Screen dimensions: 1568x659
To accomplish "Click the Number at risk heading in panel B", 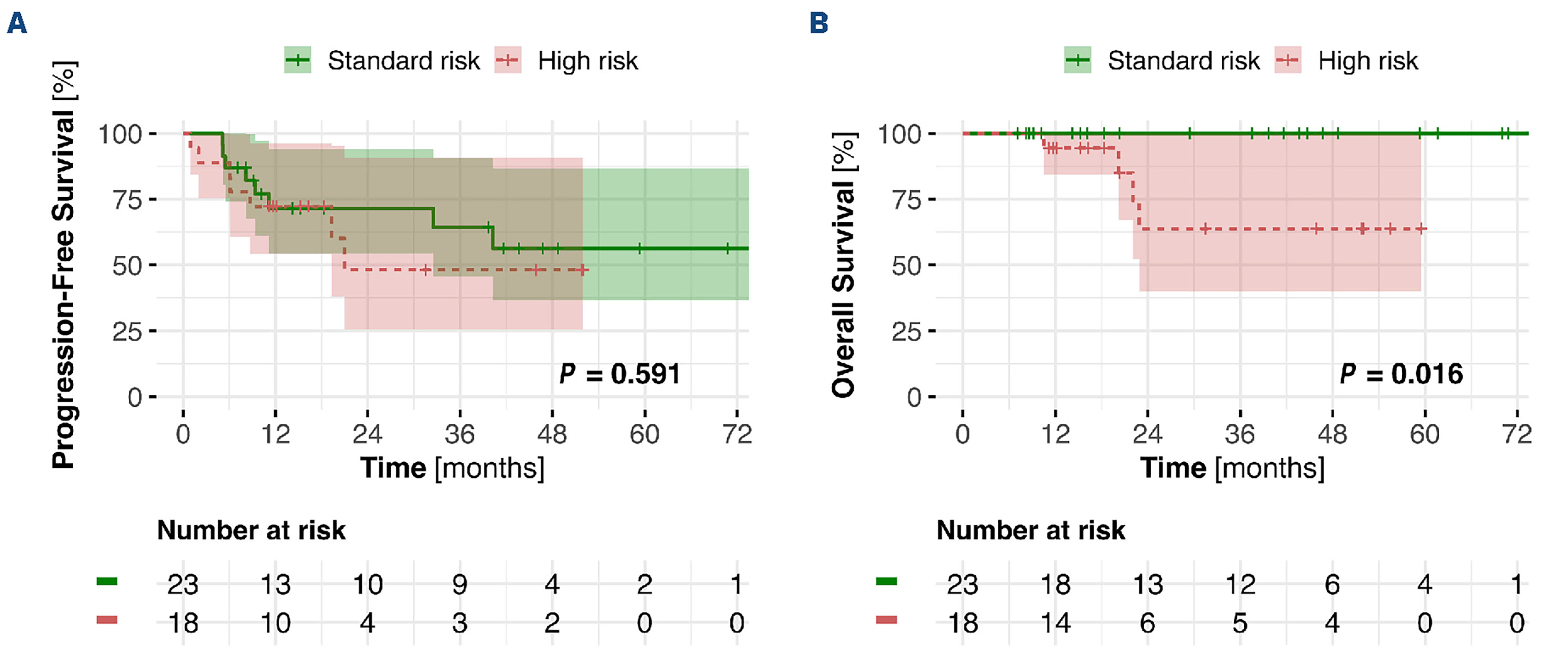I will [1030, 530].
